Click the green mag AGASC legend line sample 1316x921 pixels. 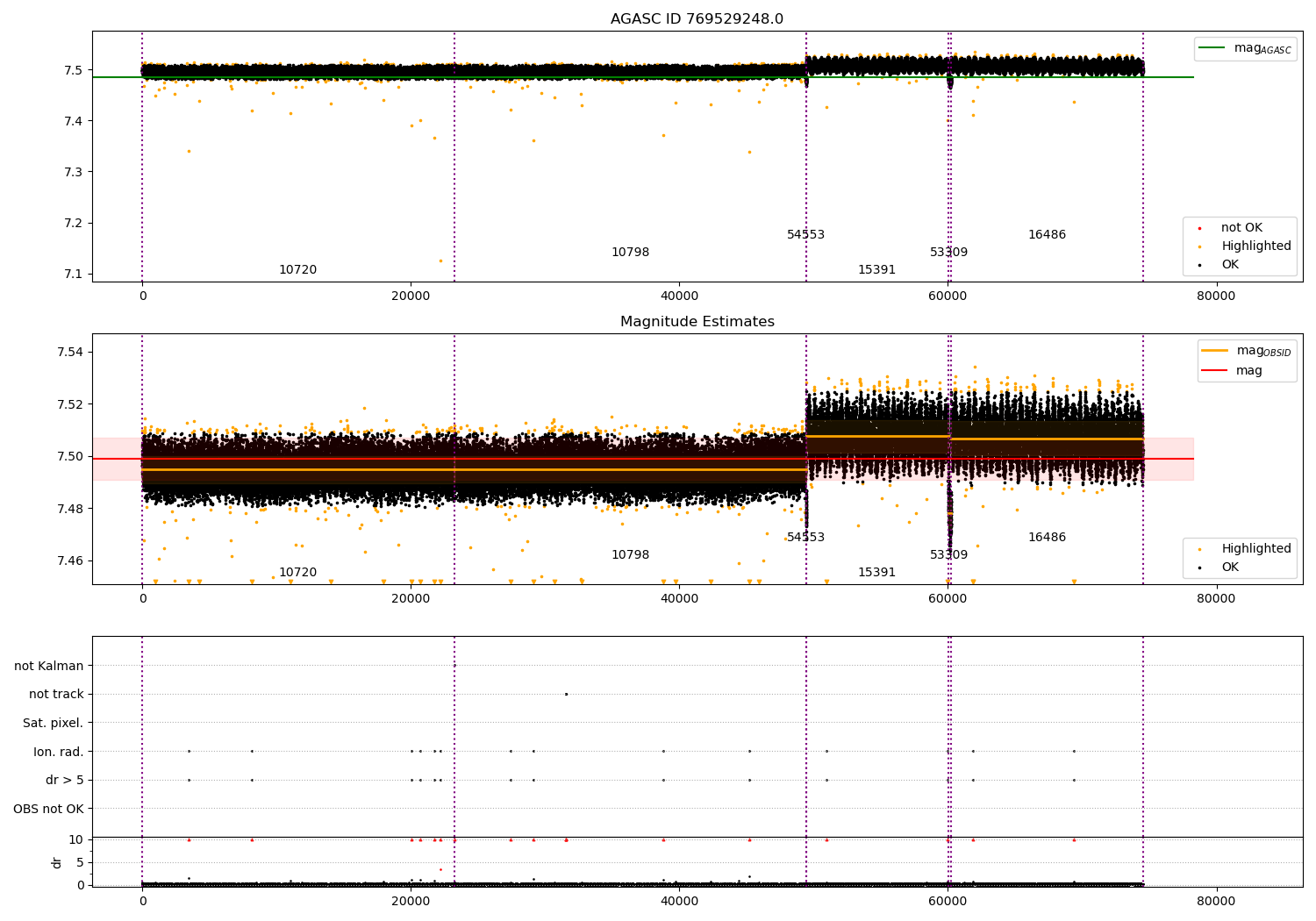1212,48
